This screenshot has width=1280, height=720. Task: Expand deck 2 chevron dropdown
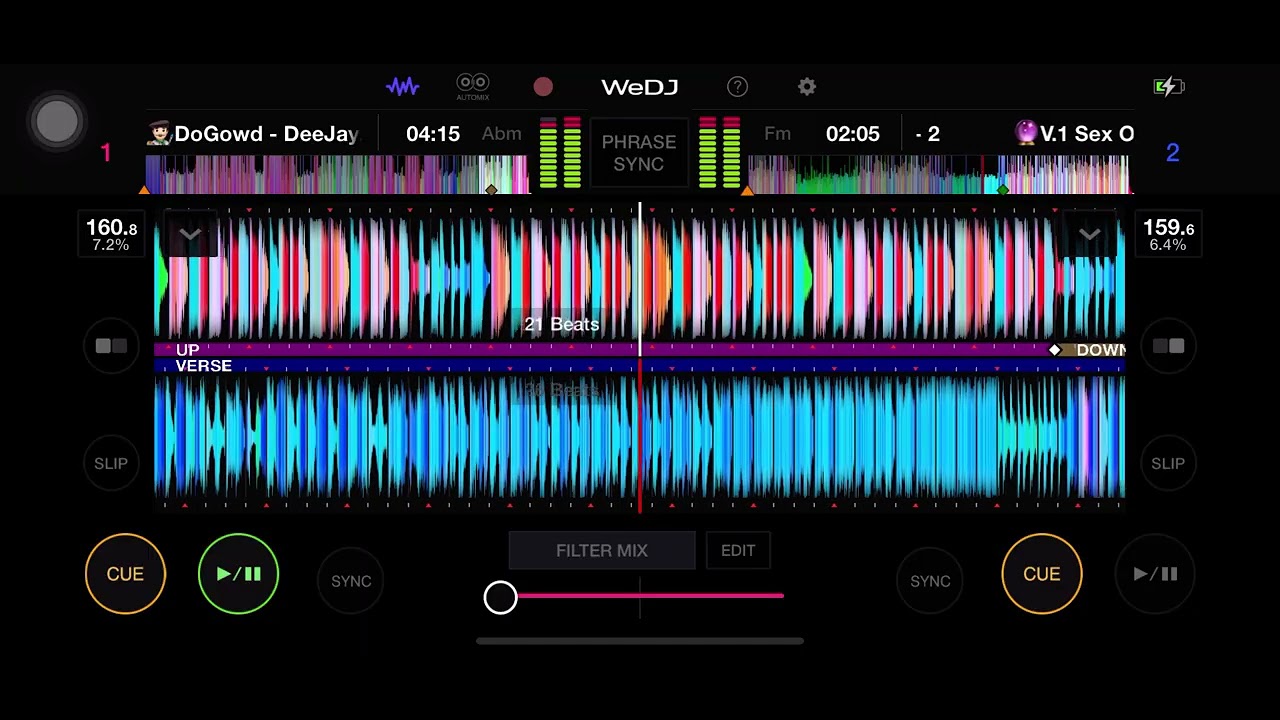click(x=1090, y=234)
